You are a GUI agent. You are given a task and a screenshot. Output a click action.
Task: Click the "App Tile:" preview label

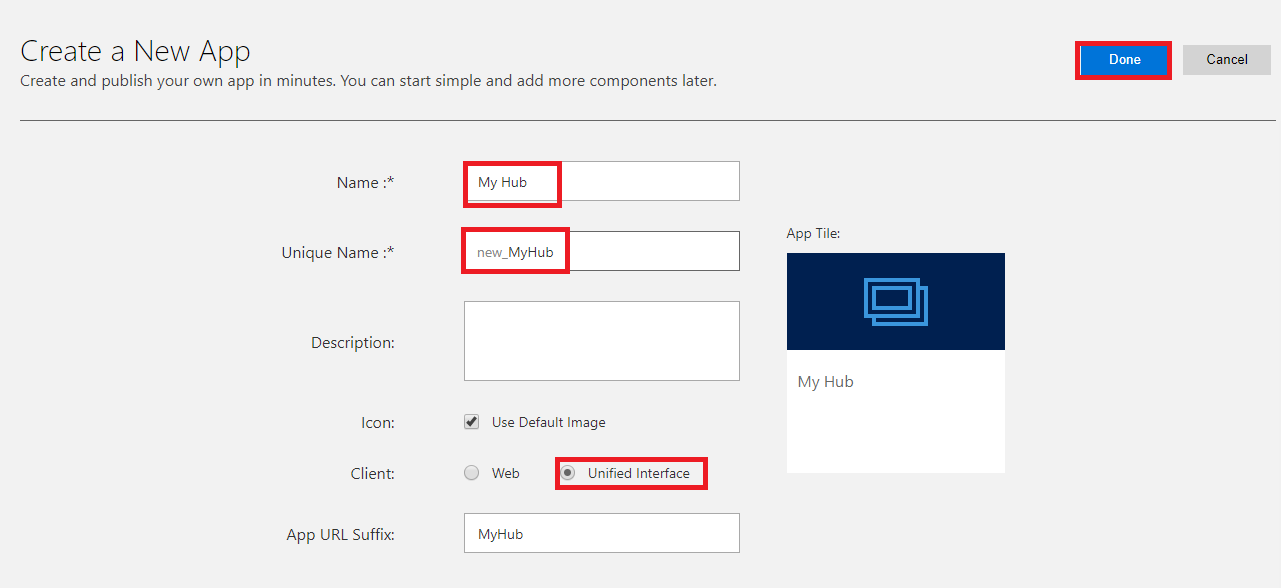pos(814,233)
